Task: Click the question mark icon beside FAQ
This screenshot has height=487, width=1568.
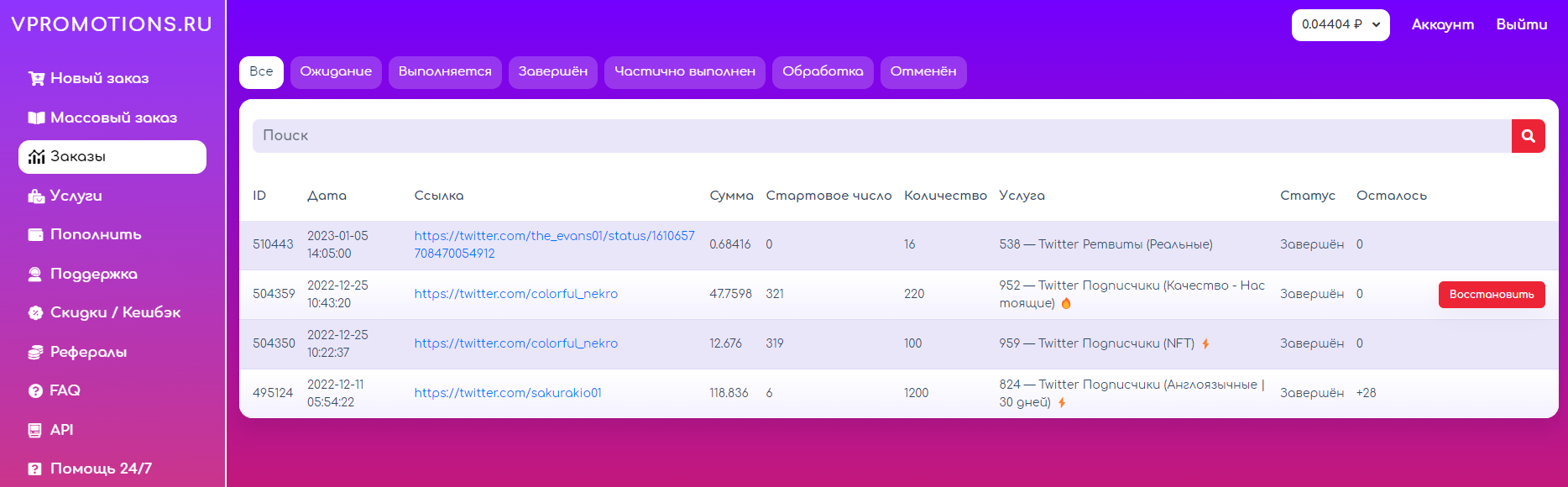Action: click(35, 390)
